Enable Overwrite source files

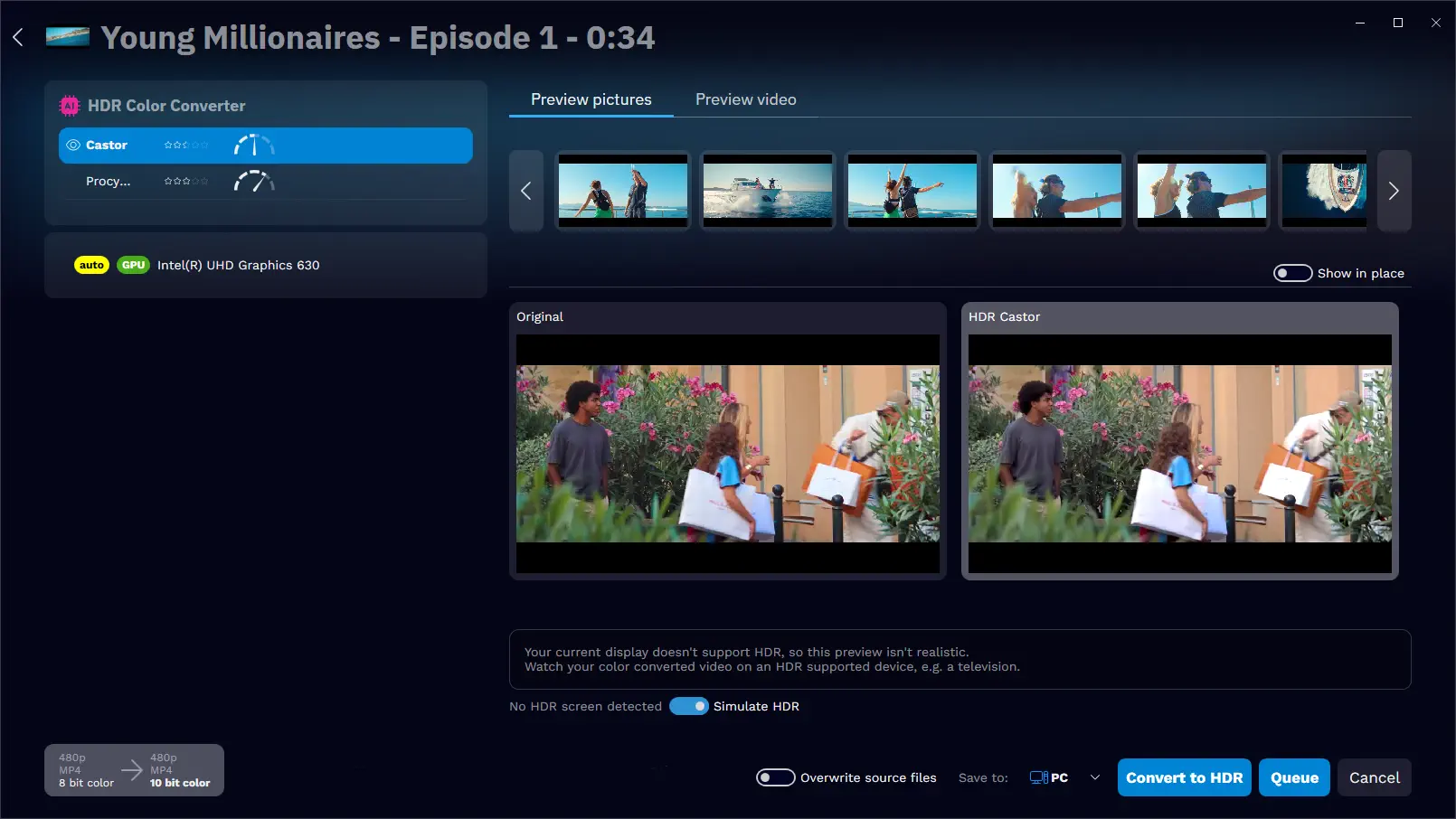coord(775,777)
